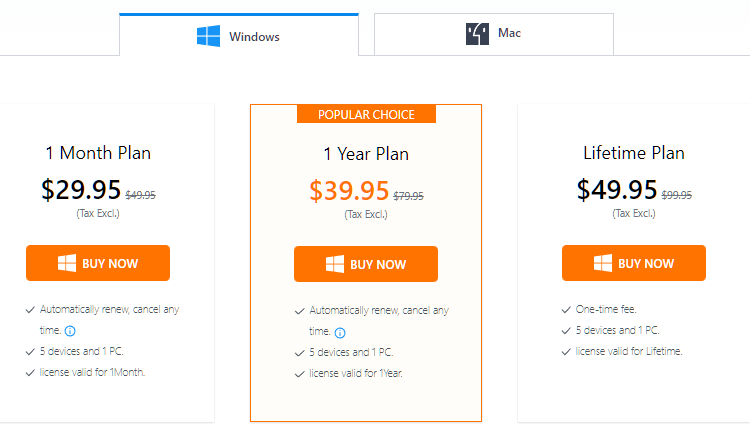The image size is (750, 447).
Task: Open info icon under 1 Month Plan
Action: [70, 331]
